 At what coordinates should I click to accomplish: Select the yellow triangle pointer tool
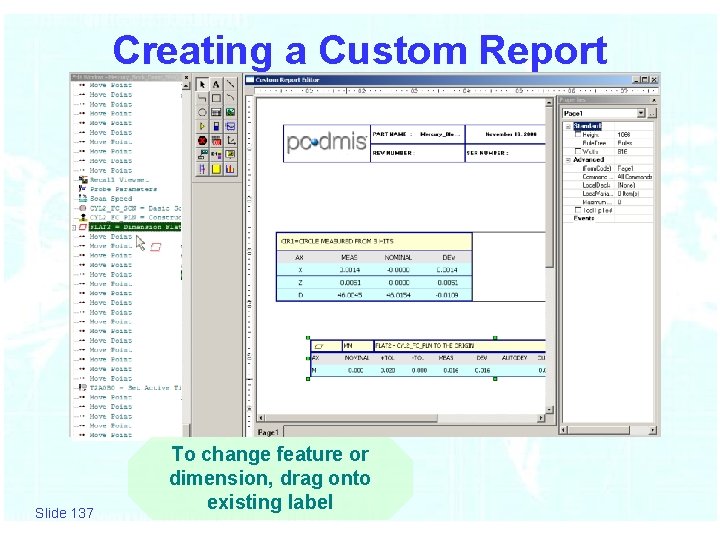click(x=202, y=126)
